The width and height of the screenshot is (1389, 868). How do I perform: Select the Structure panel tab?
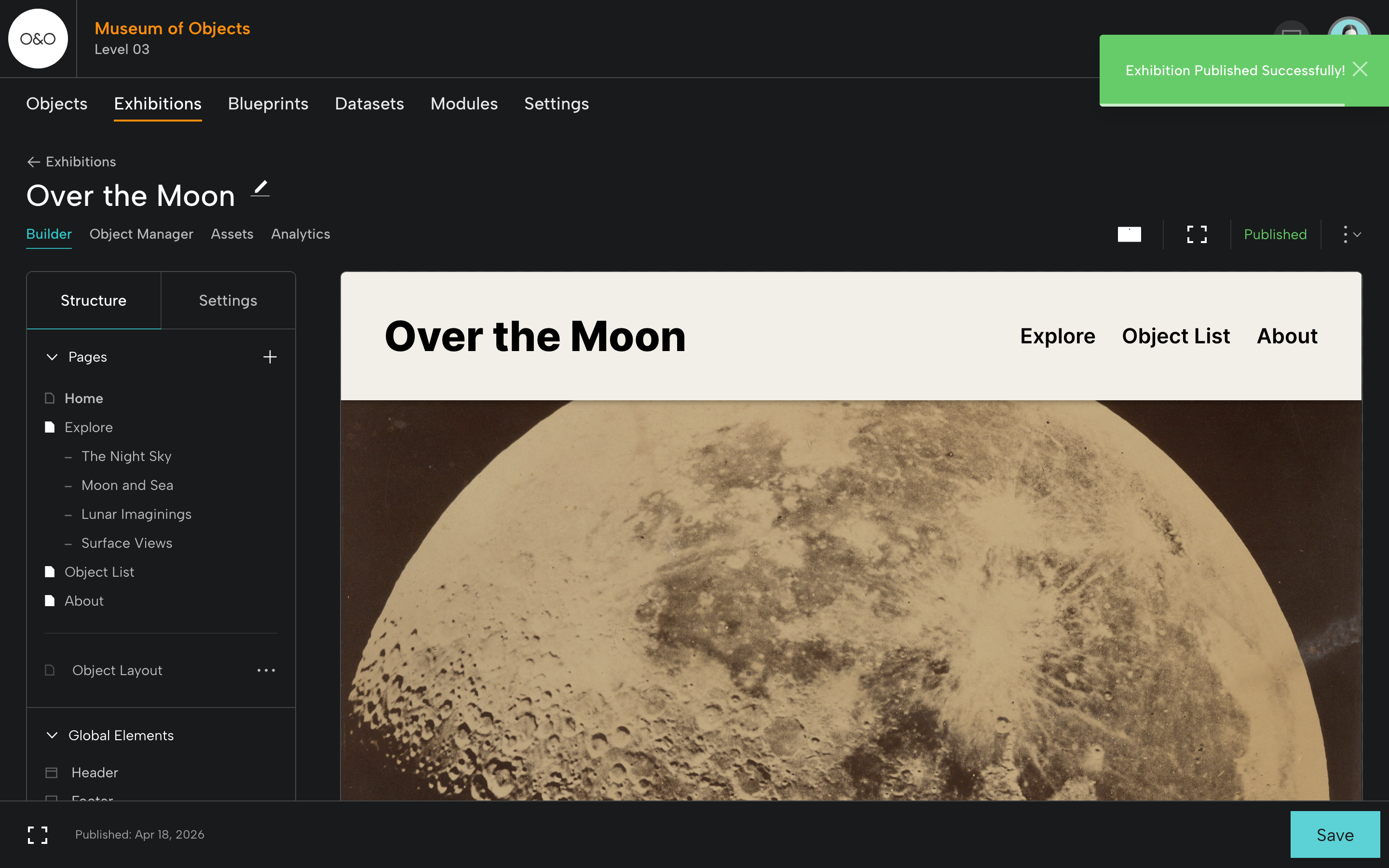point(94,300)
